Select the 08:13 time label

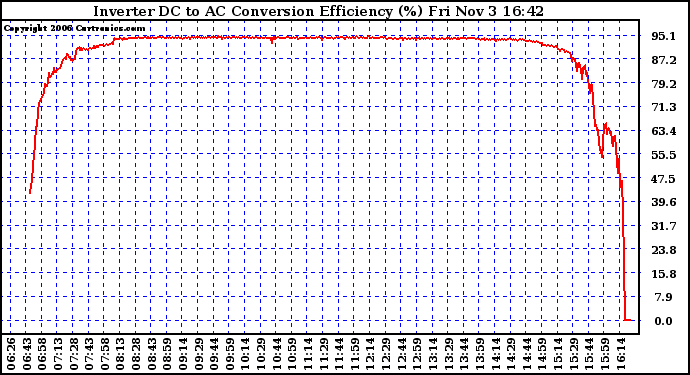click(120, 354)
